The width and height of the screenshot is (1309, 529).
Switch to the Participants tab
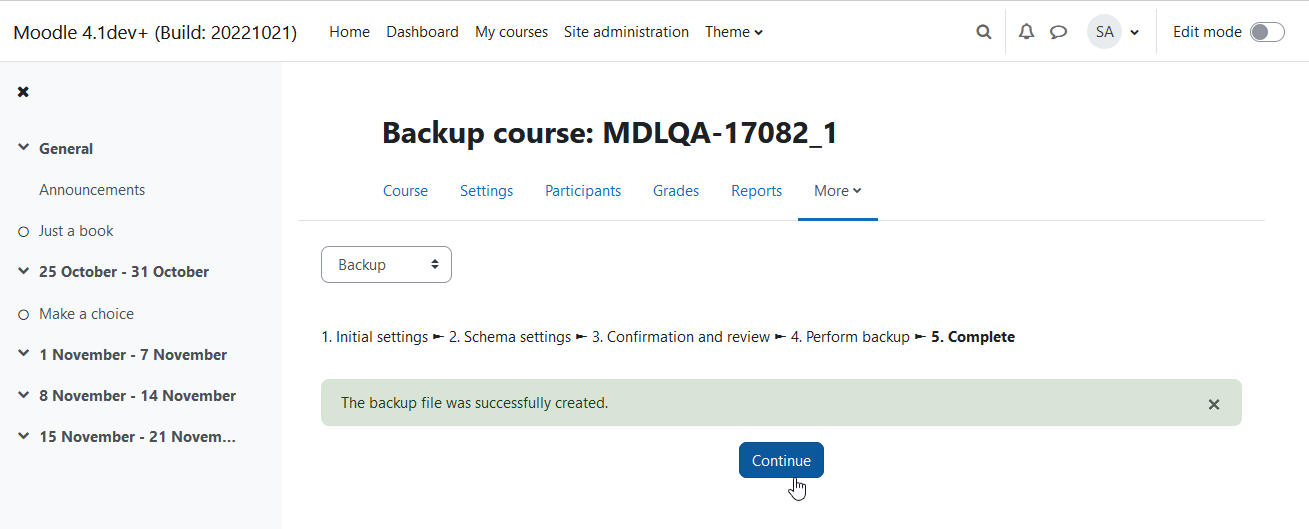pos(583,191)
